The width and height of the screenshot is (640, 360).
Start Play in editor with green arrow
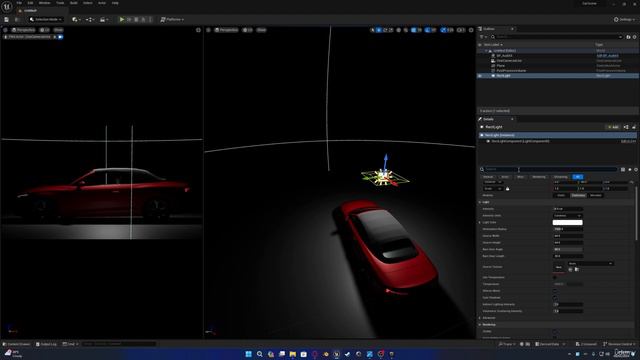click(x=122, y=20)
